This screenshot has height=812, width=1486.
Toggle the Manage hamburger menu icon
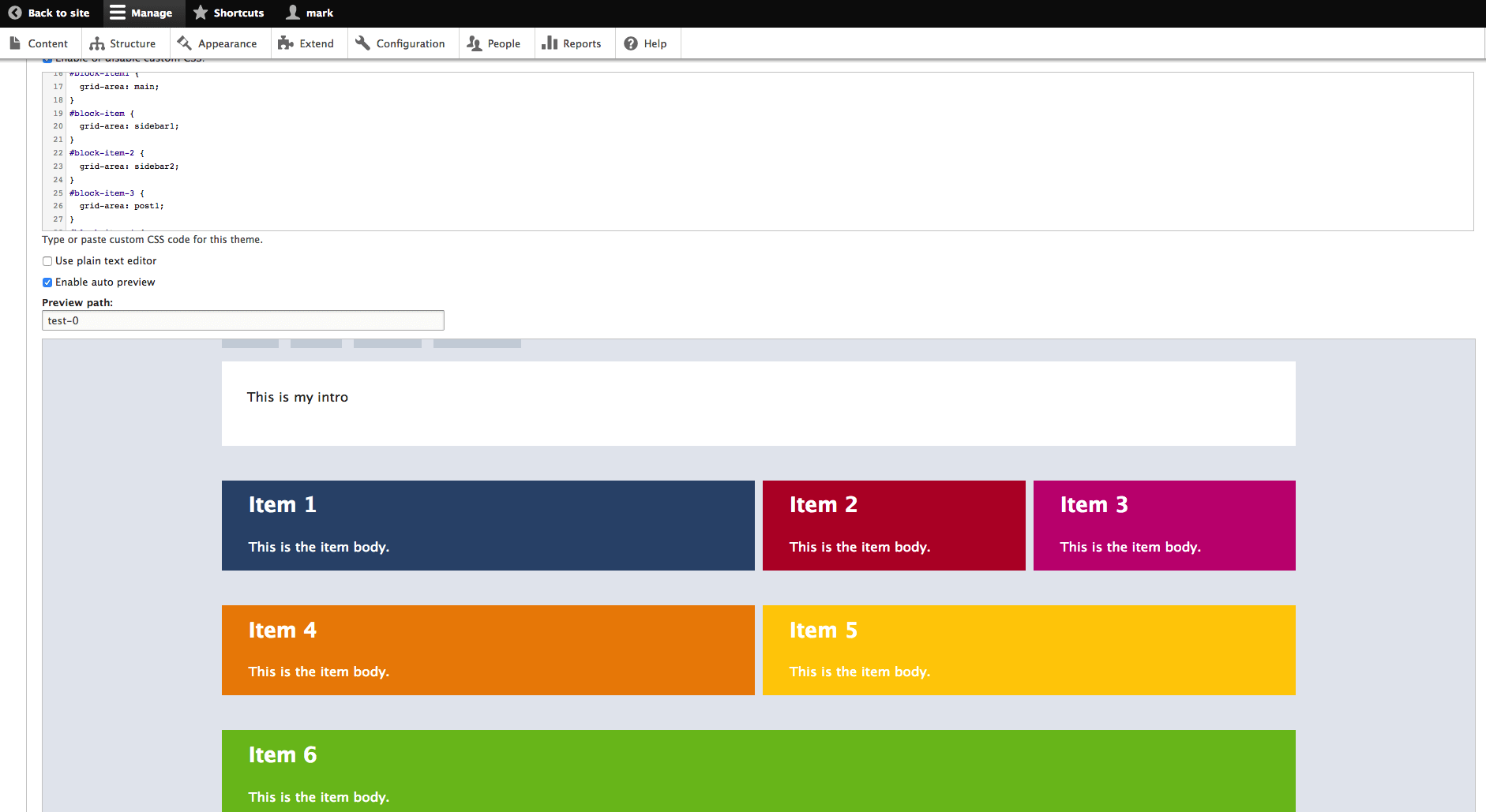tap(118, 13)
